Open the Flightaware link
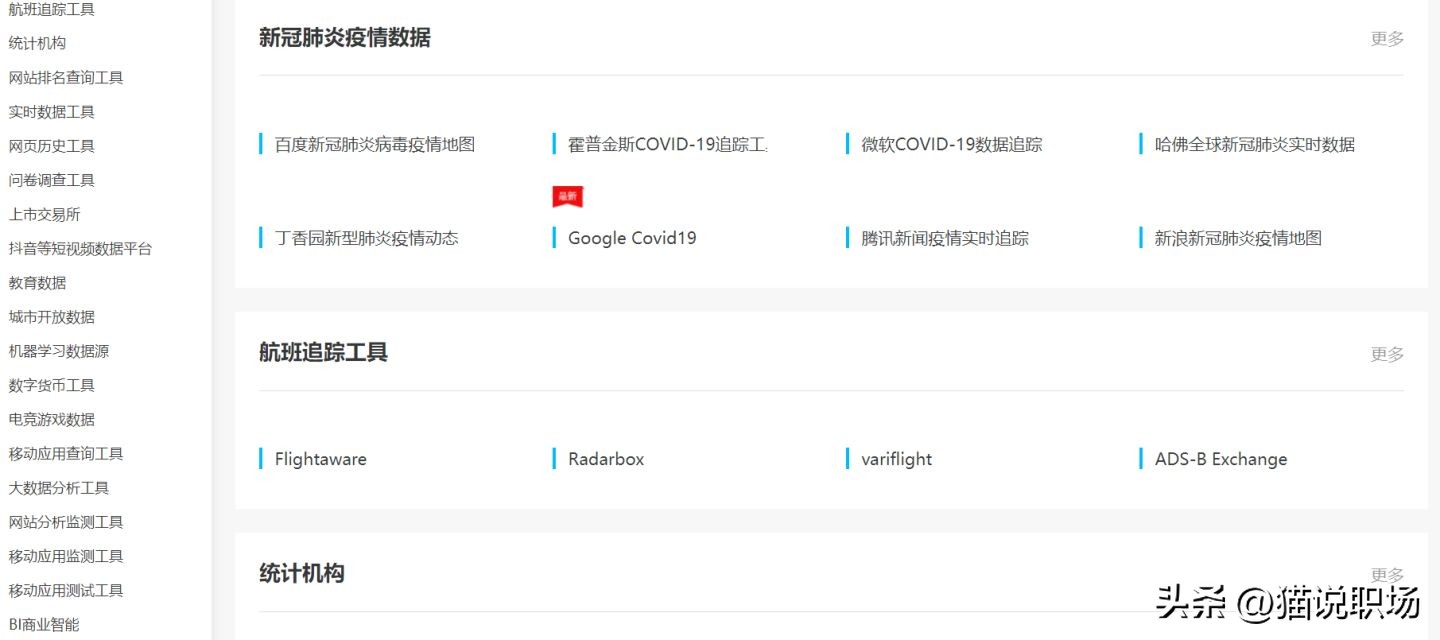Screen dimensions: 1440x640 (319, 458)
